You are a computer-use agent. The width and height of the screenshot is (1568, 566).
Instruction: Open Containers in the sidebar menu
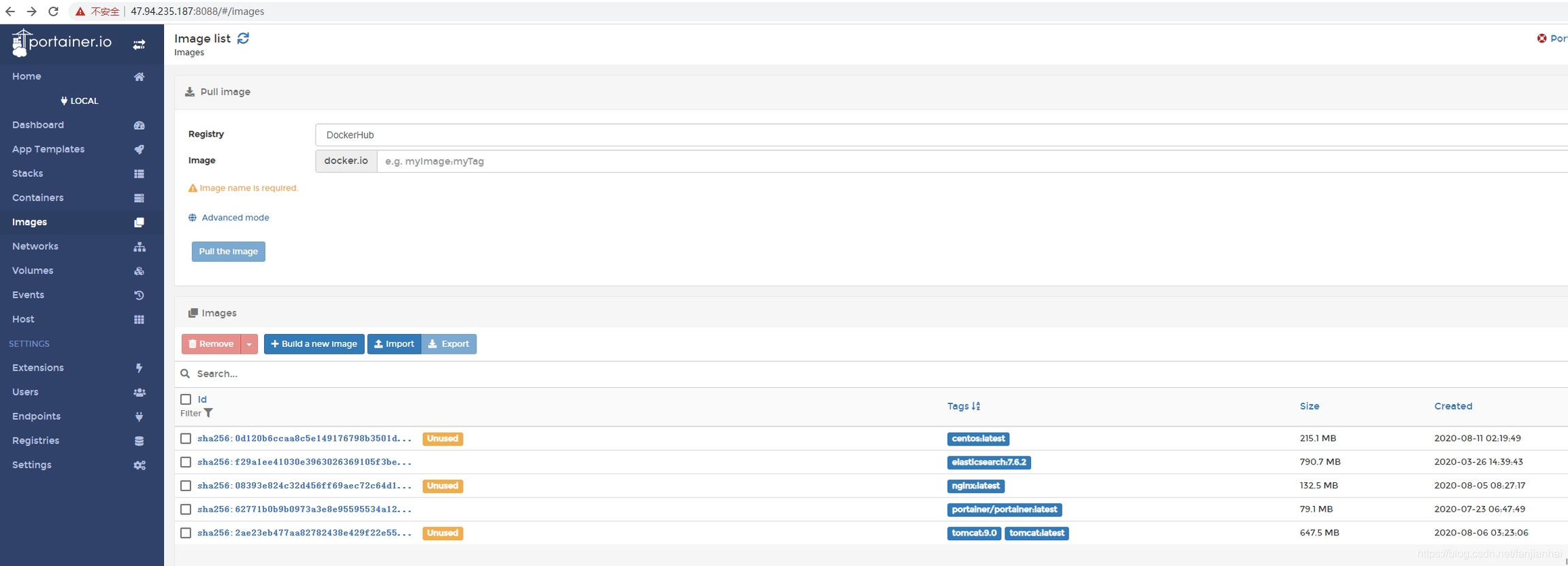click(x=38, y=198)
